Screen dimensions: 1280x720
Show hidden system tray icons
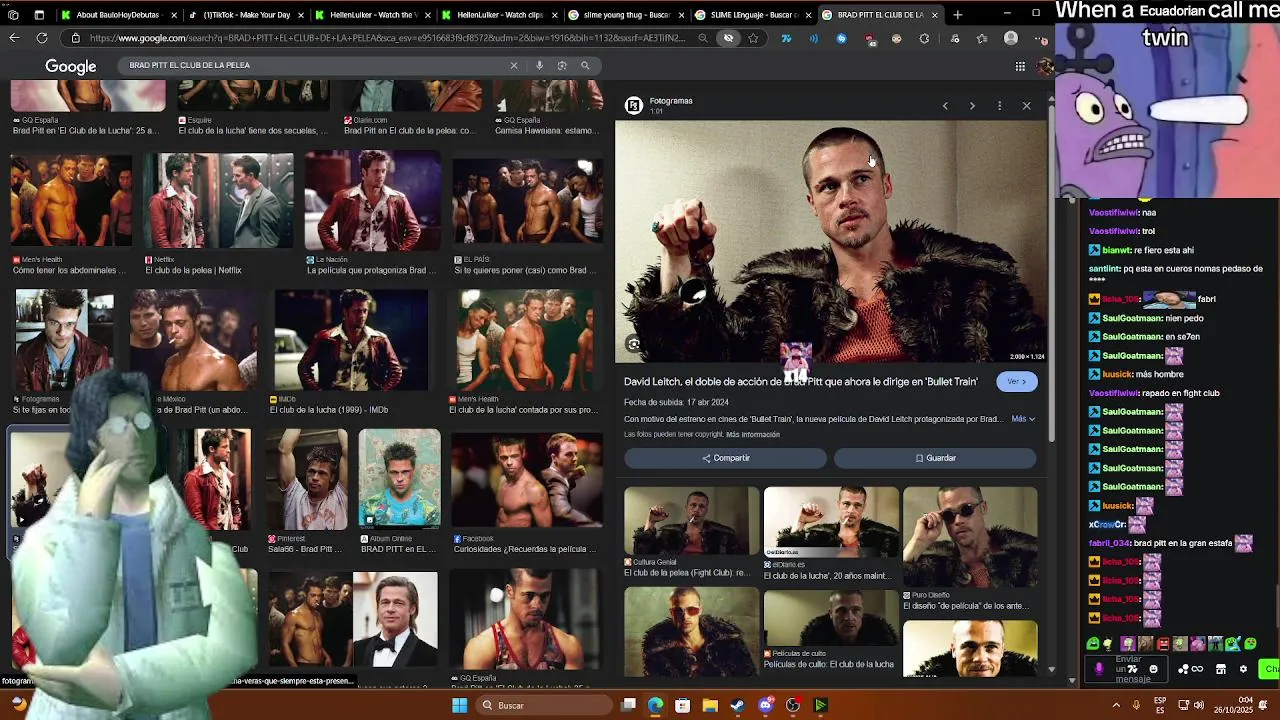click(x=1116, y=705)
